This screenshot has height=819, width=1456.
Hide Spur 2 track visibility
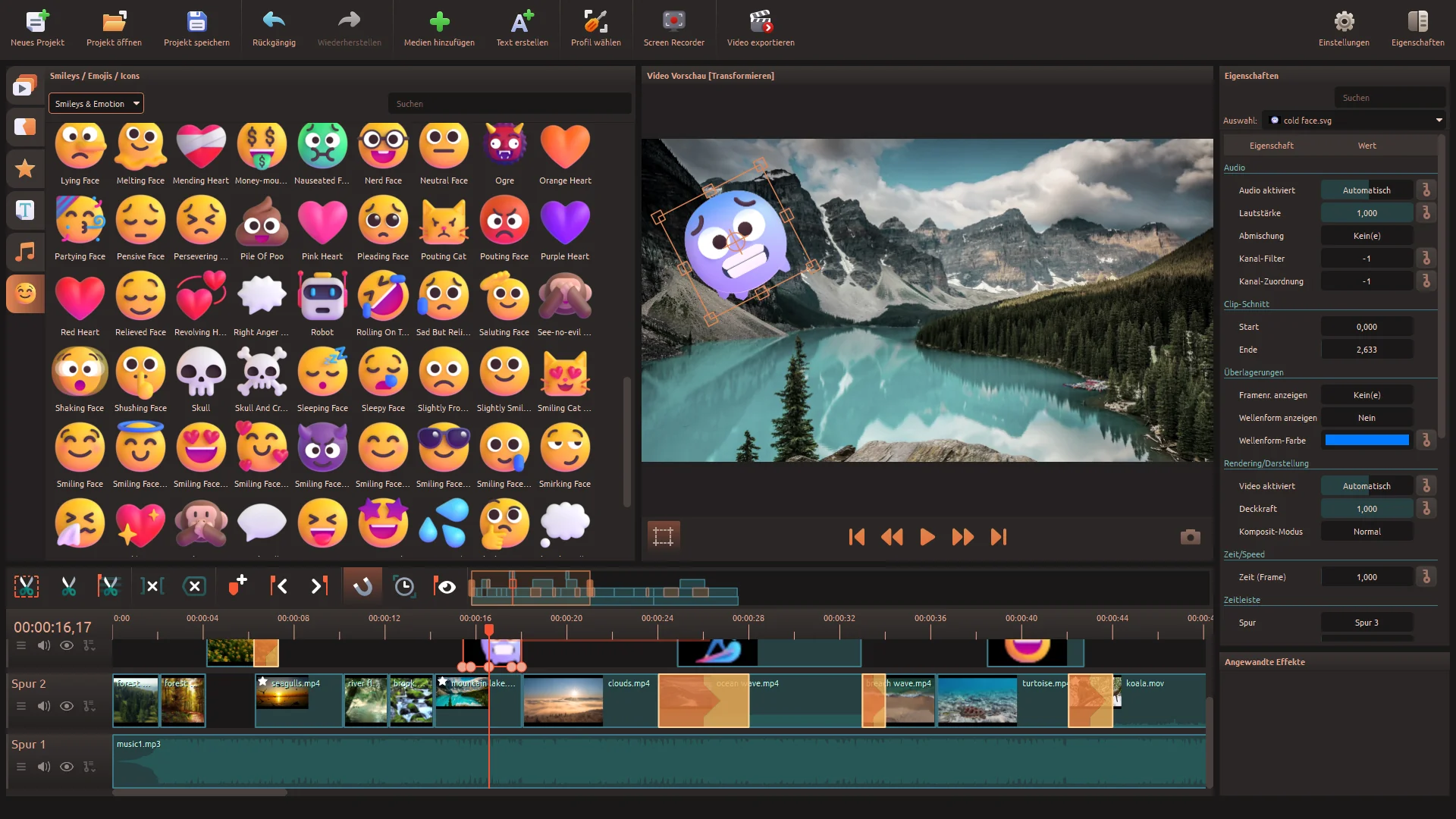[67, 706]
